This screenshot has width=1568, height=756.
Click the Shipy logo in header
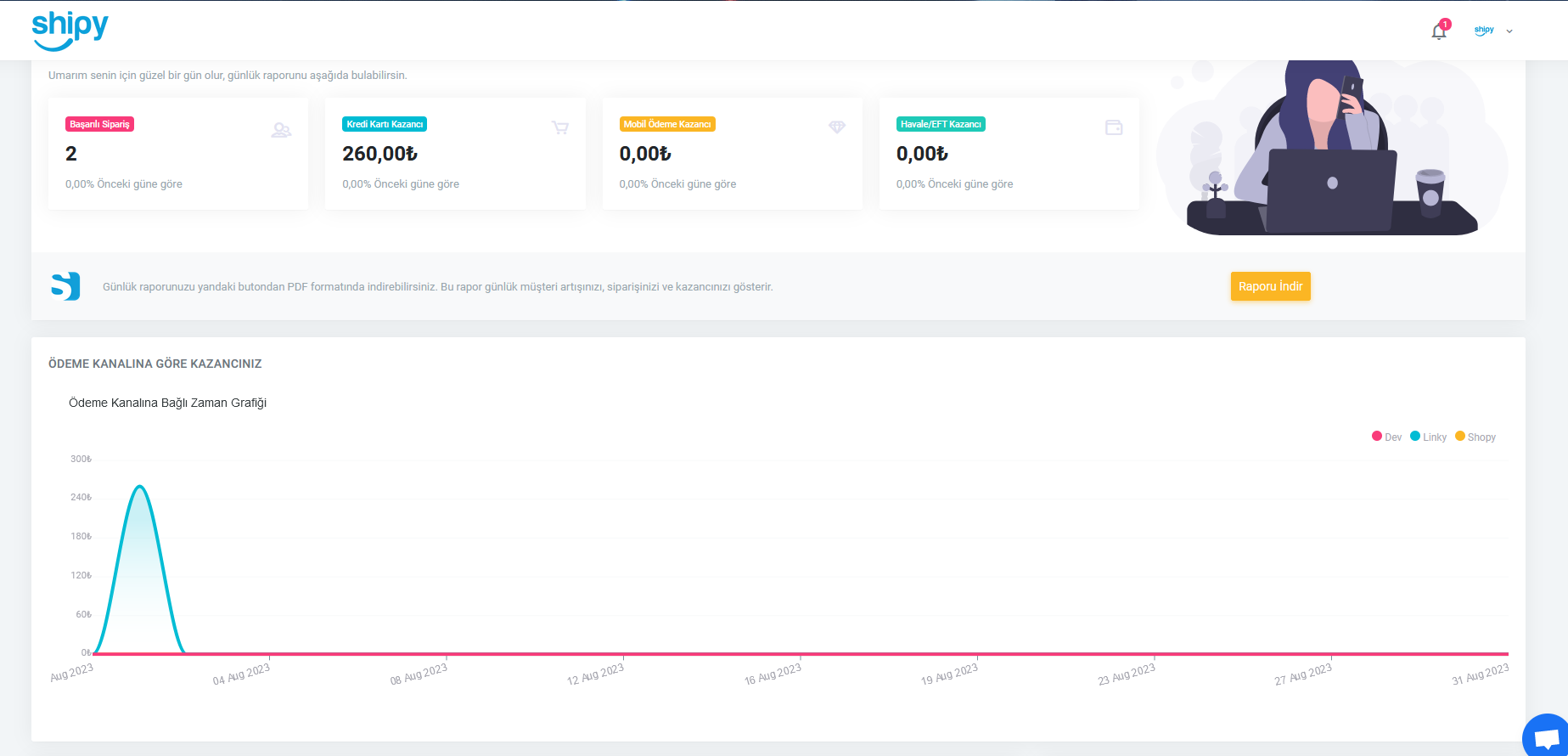pos(70,31)
